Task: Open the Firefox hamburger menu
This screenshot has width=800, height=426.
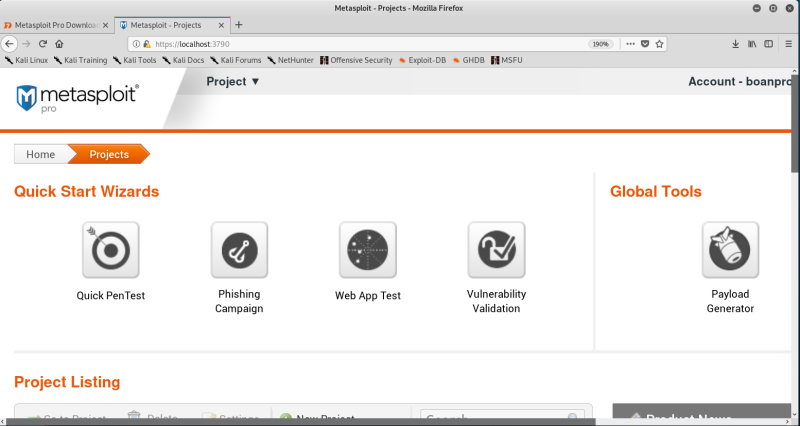Action: point(789,44)
